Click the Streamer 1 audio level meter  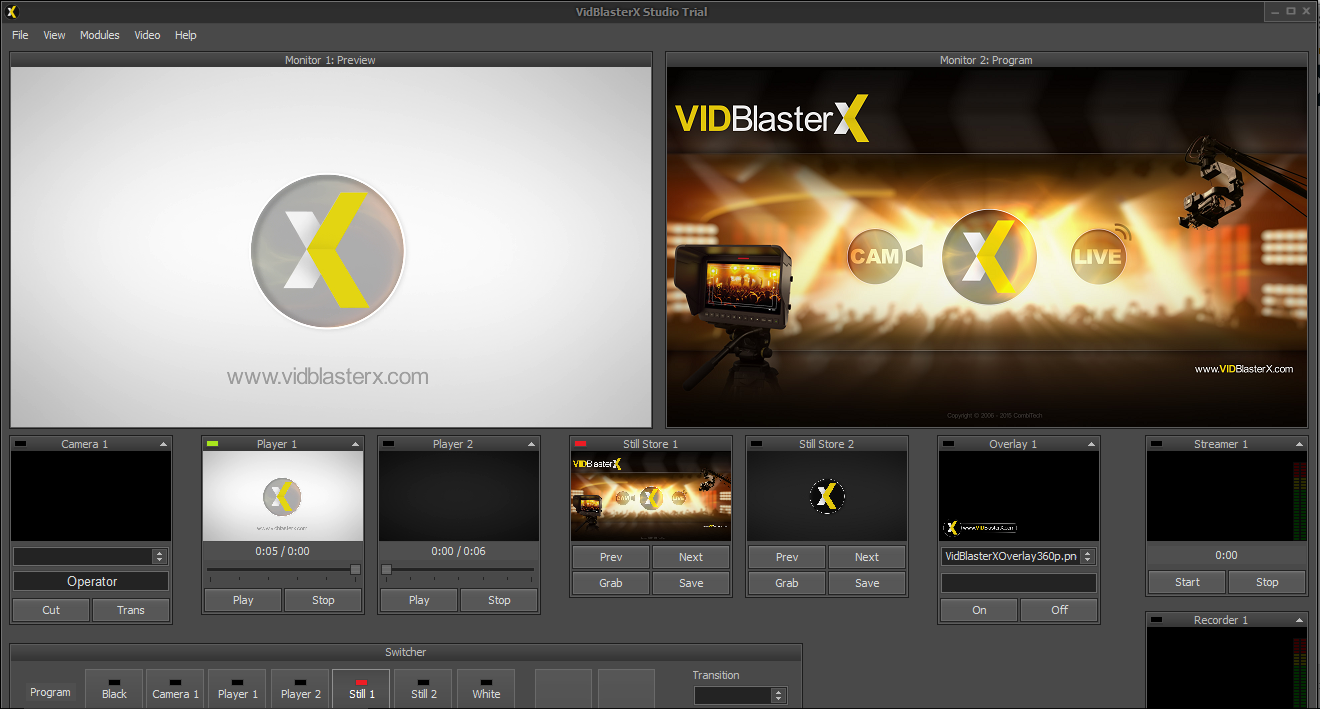[x=1300, y=501]
